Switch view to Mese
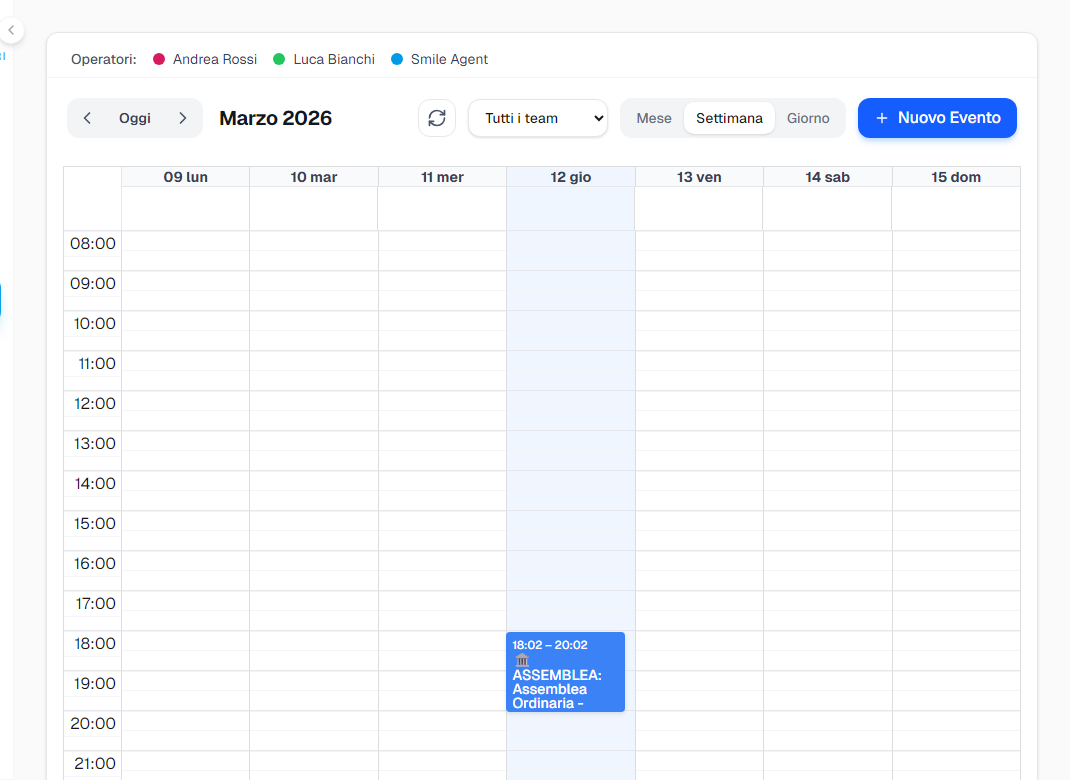The width and height of the screenshot is (1070, 780). point(653,118)
